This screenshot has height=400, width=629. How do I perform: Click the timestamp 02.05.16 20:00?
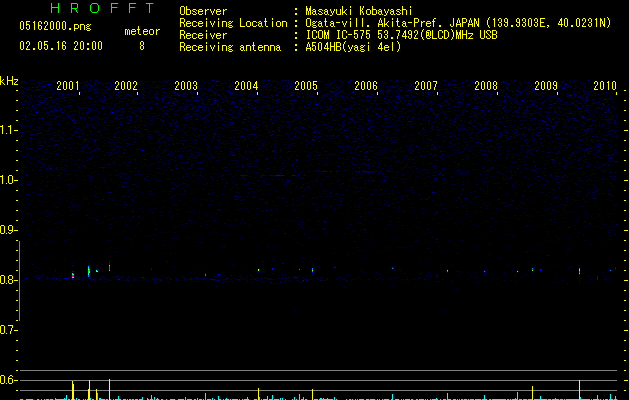click(x=61, y=46)
